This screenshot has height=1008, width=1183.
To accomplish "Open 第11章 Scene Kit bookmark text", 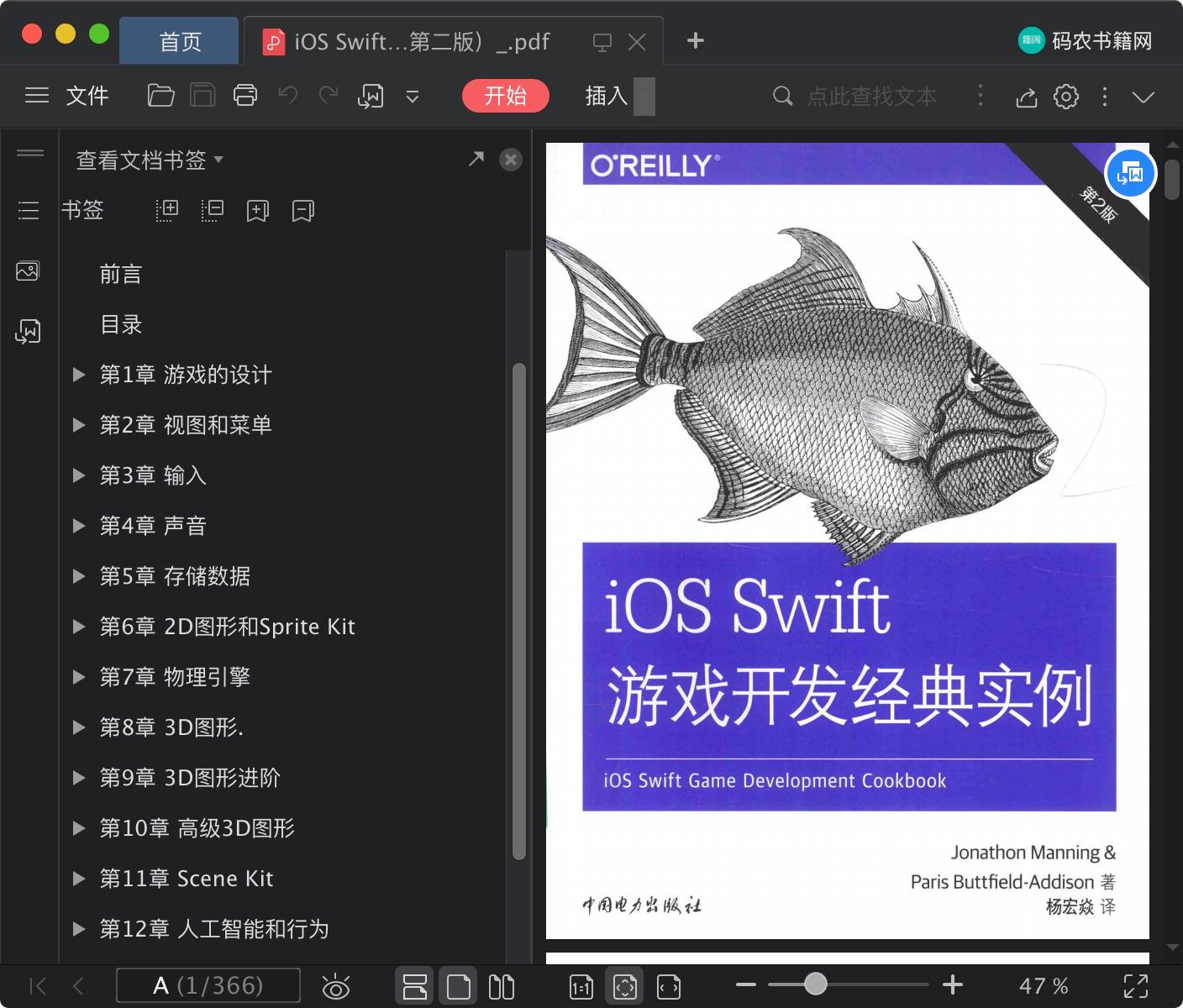I will (187, 879).
